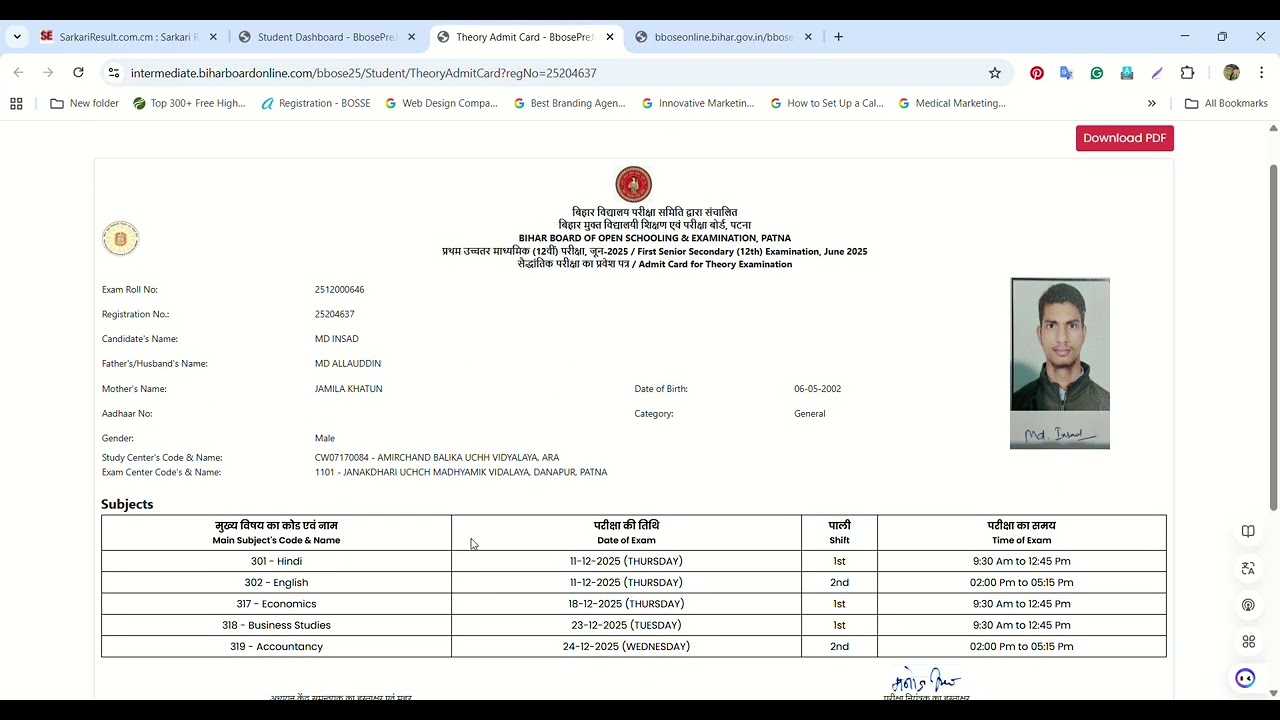Click the 319 - Accountancy subject cell
Image resolution: width=1280 pixels, height=720 pixels.
276,646
